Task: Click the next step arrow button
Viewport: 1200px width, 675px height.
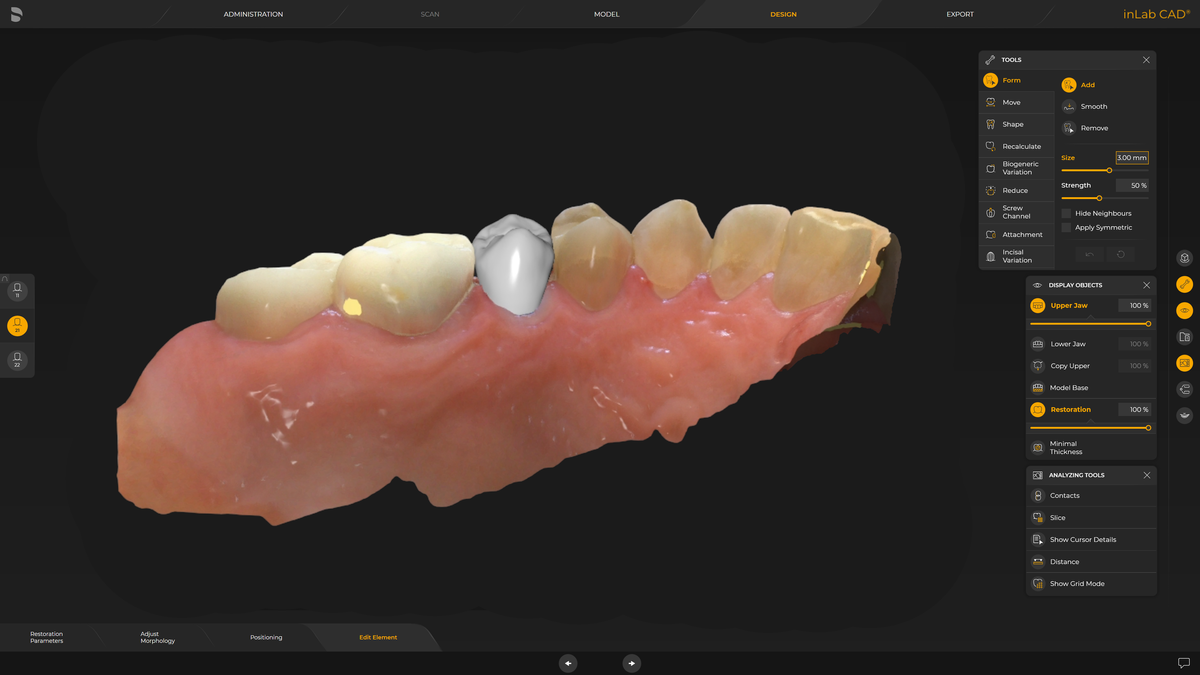Action: coord(632,663)
